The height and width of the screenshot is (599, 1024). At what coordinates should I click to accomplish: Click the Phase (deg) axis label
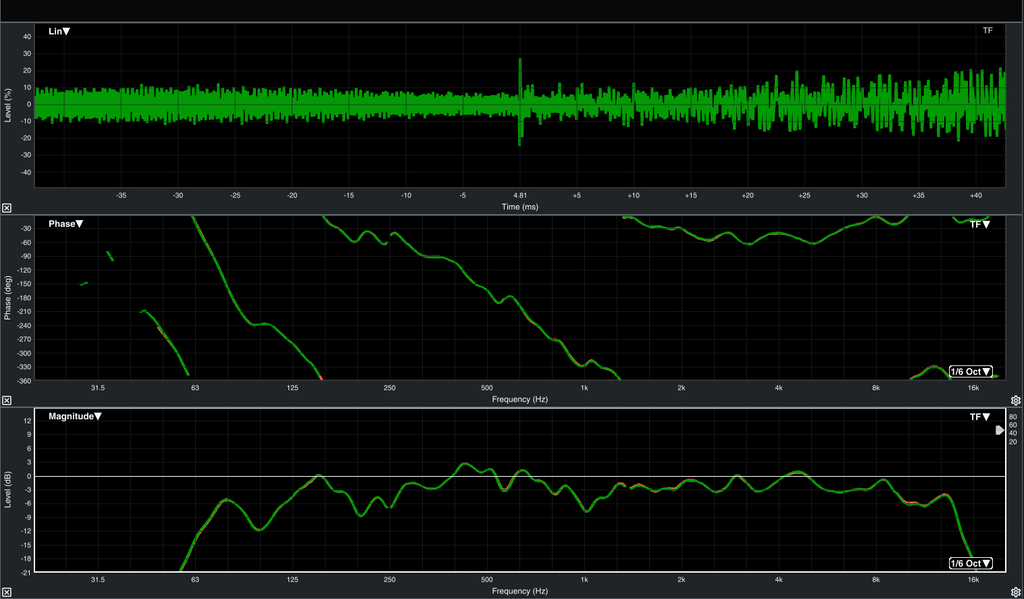(x=8, y=298)
